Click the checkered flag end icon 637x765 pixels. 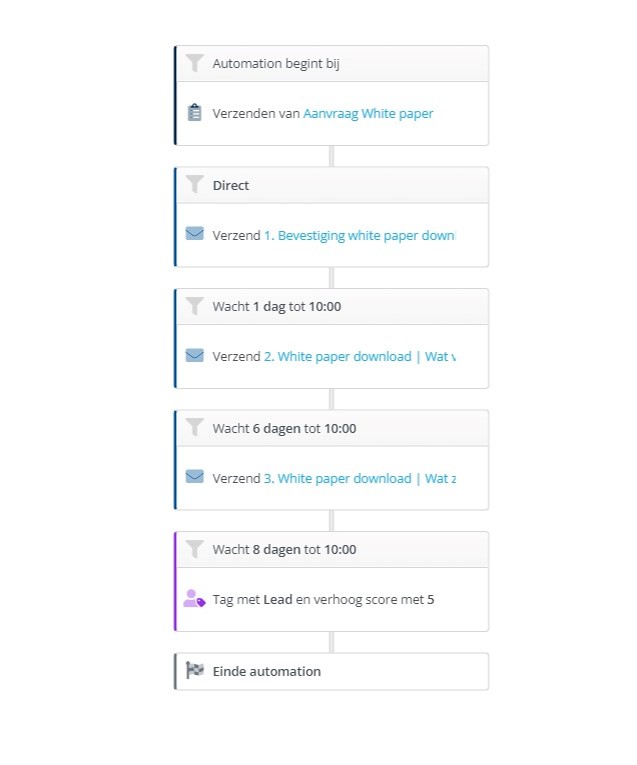point(195,670)
